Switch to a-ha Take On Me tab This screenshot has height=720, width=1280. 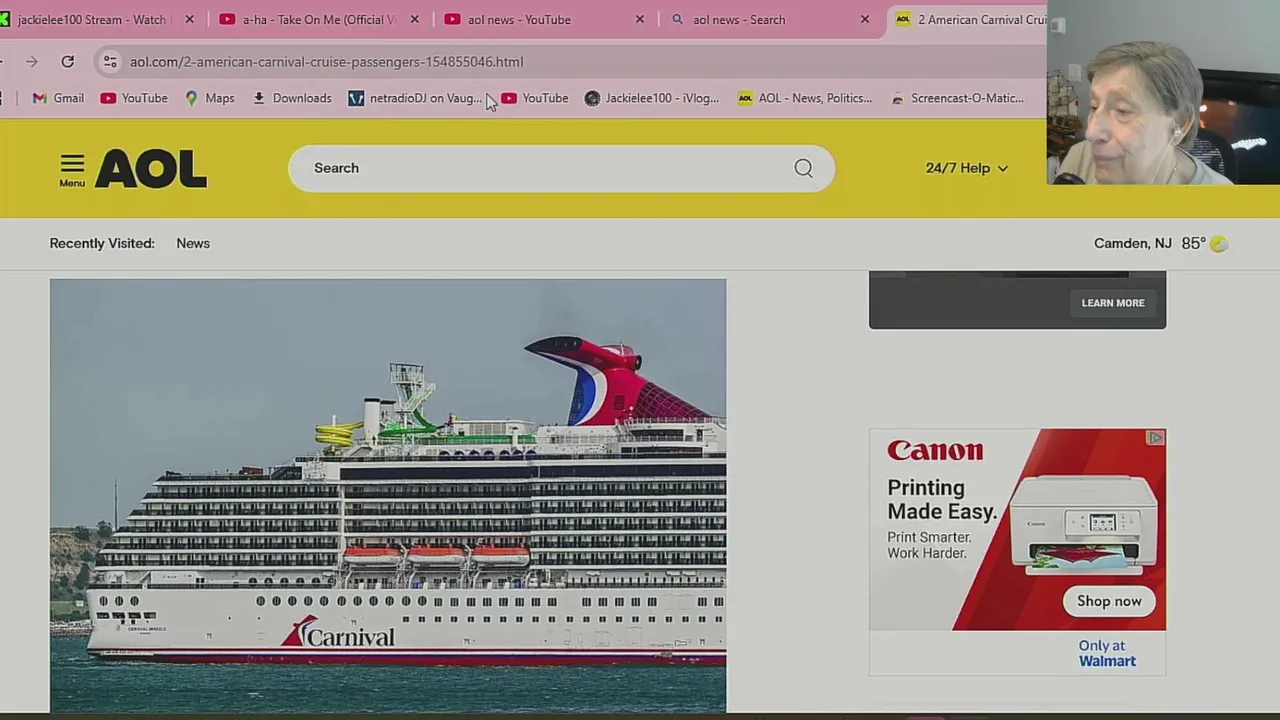click(x=319, y=19)
